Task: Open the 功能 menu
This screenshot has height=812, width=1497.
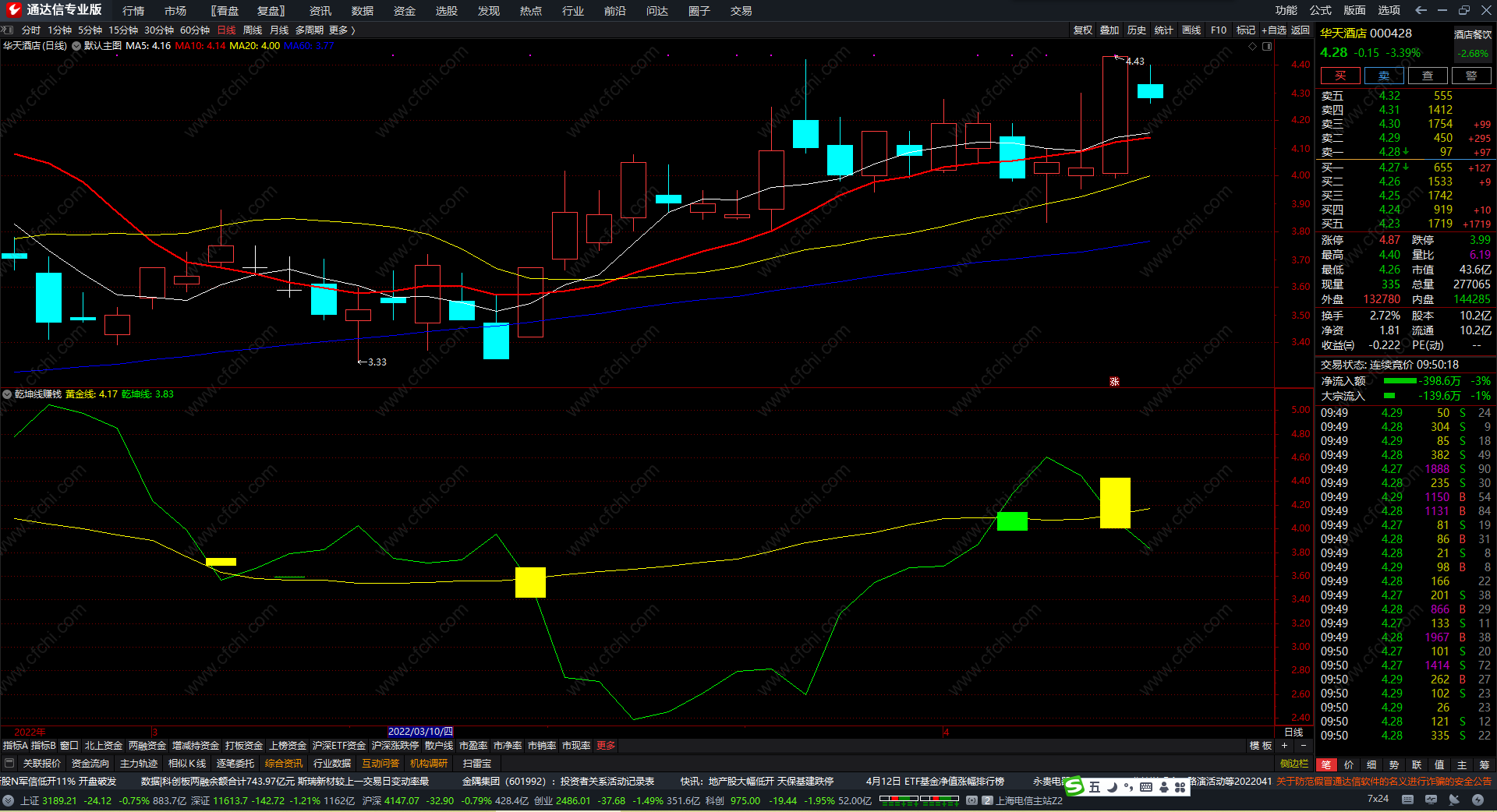Action: tap(1286, 10)
